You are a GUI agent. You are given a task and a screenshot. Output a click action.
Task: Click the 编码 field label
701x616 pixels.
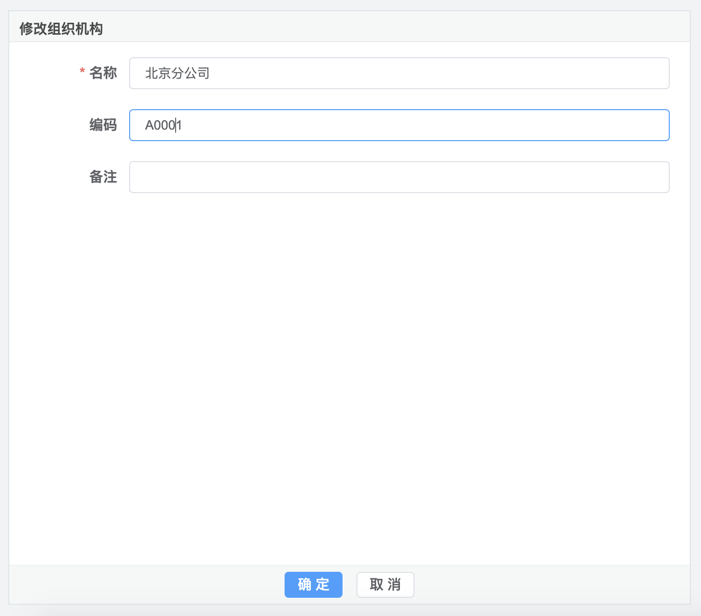(103, 125)
